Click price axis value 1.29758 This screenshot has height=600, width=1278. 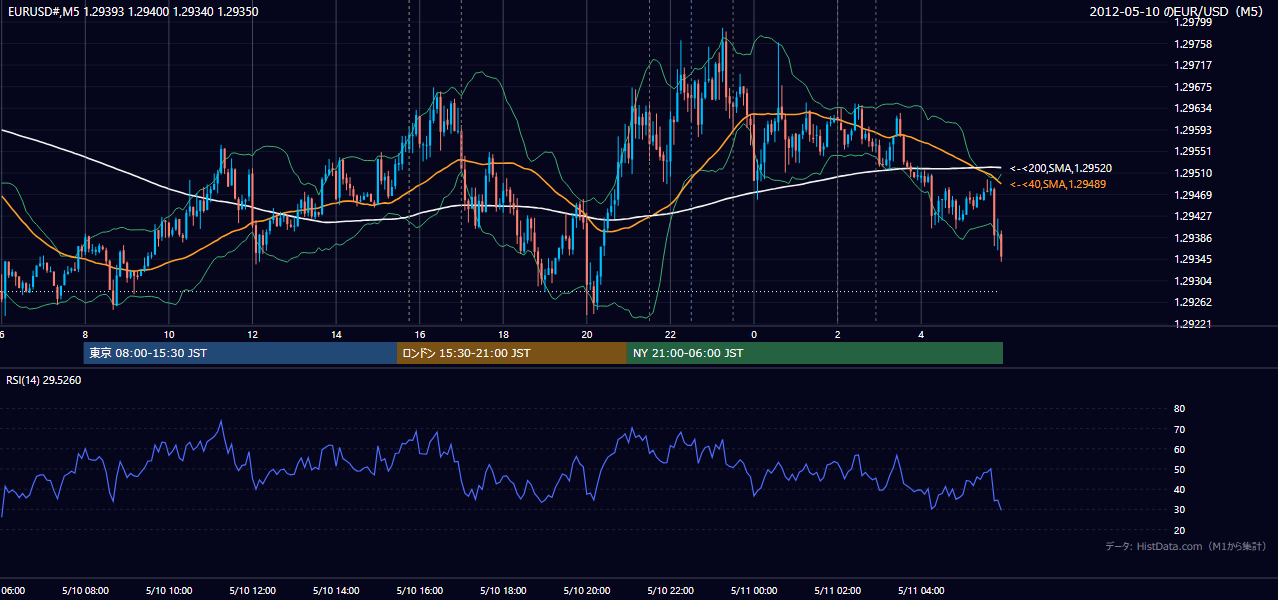pos(1192,44)
